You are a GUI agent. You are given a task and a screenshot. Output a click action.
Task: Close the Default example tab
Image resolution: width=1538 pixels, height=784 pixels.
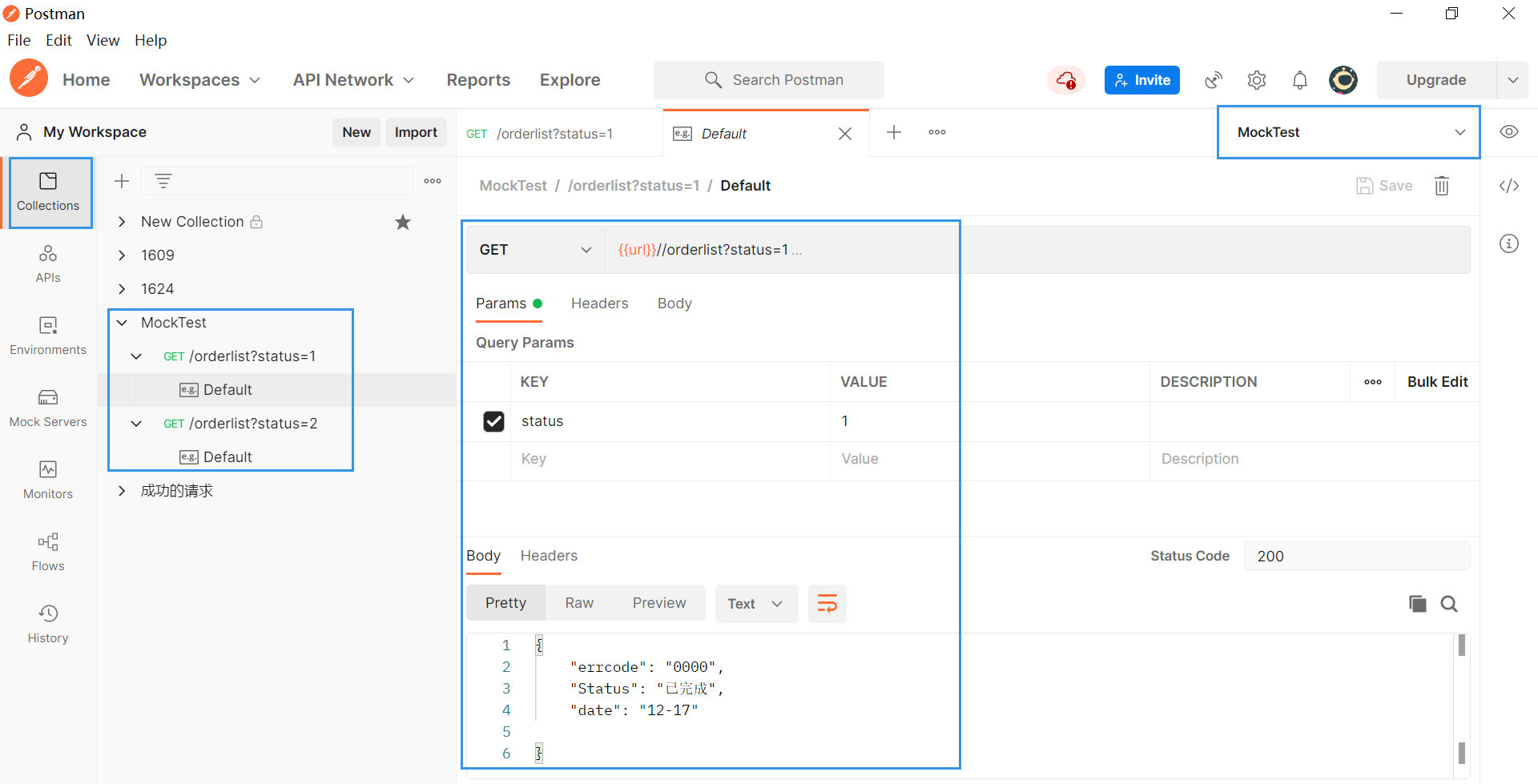pos(845,134)
